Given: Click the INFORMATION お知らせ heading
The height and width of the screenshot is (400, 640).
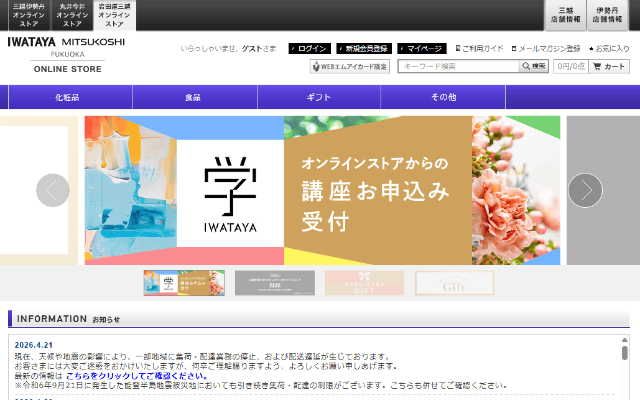Looking at the screenshot, I should pyautogui.click(x=68, y=319).
